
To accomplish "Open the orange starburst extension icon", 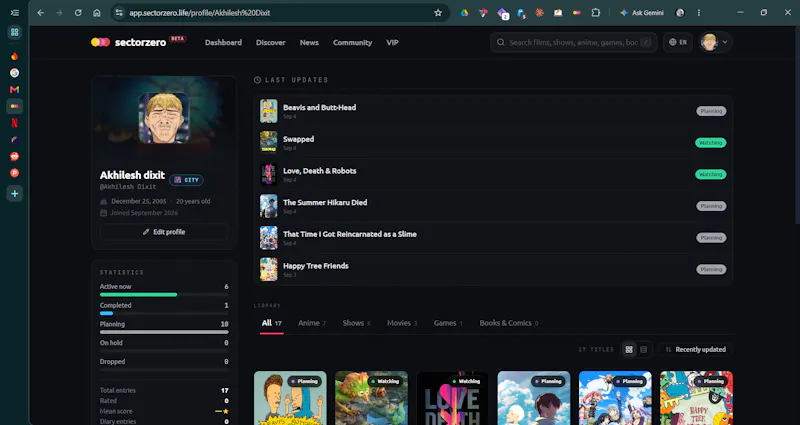I will 539,13.
